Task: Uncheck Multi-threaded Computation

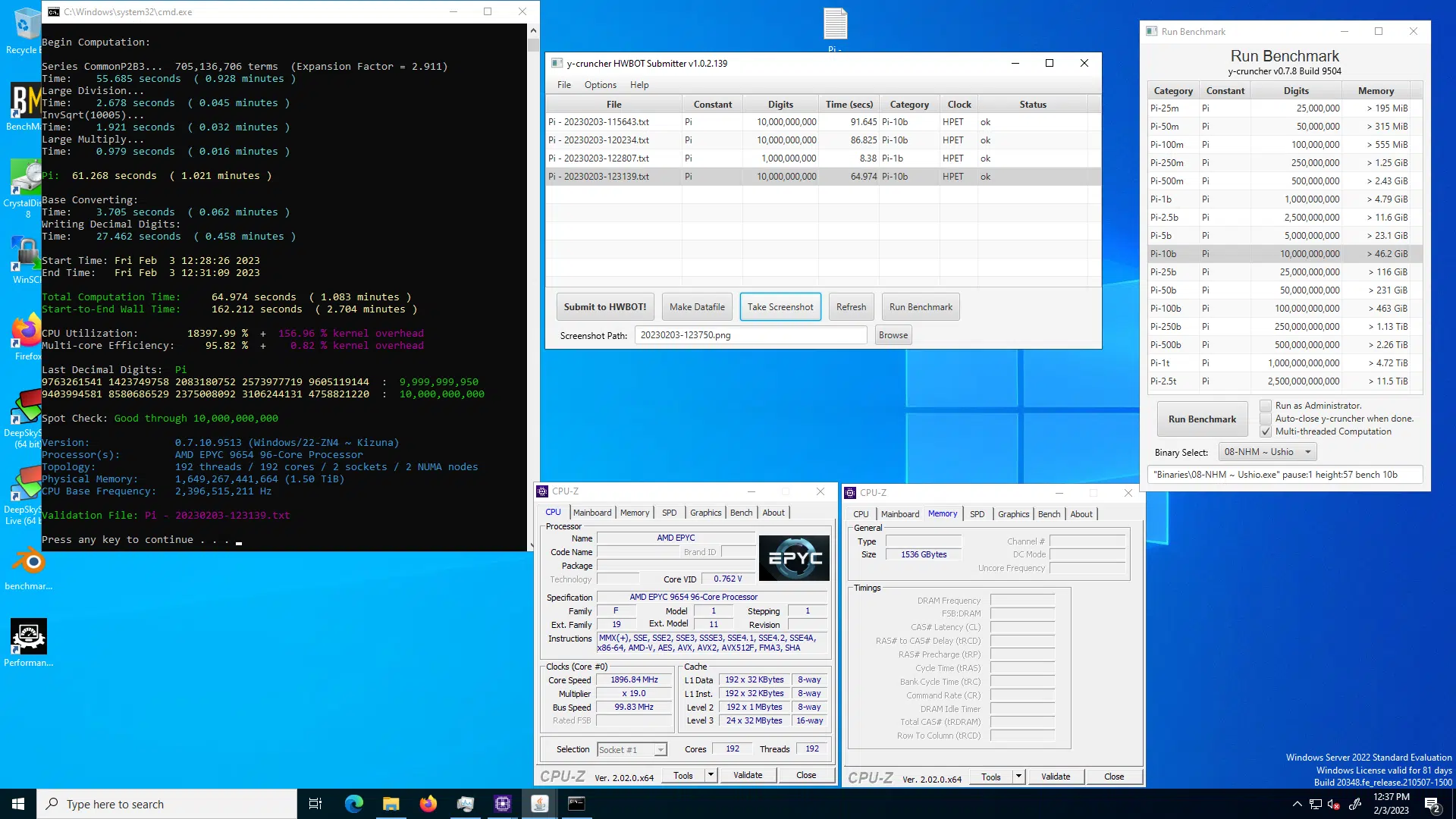Action: [1266, 431]
